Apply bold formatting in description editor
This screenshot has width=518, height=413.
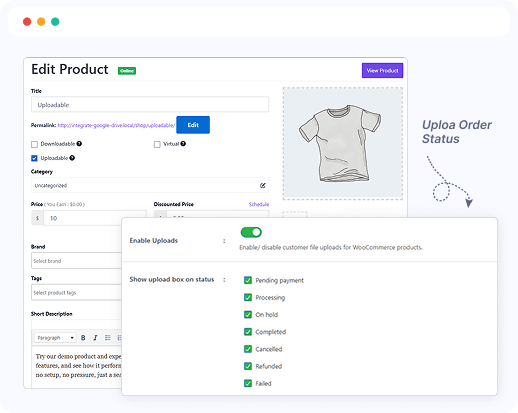point(83,338)
